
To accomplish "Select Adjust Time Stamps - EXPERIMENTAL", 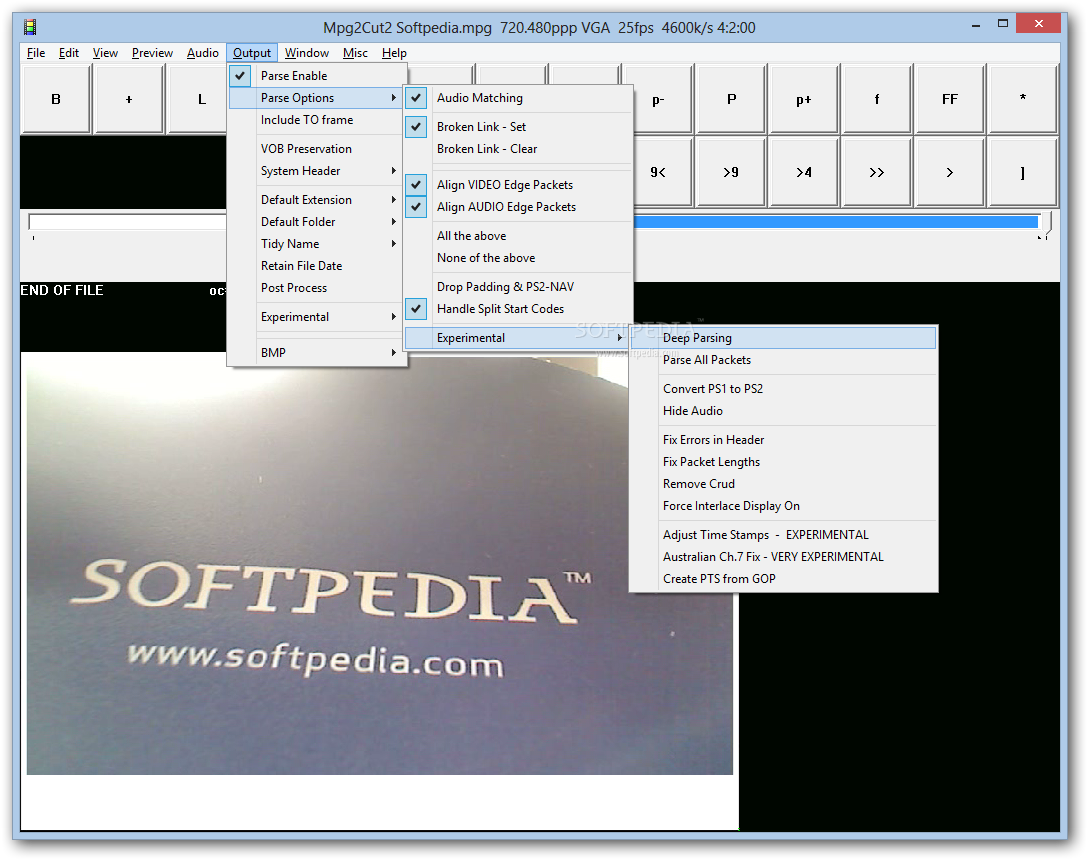I will 783,535.
